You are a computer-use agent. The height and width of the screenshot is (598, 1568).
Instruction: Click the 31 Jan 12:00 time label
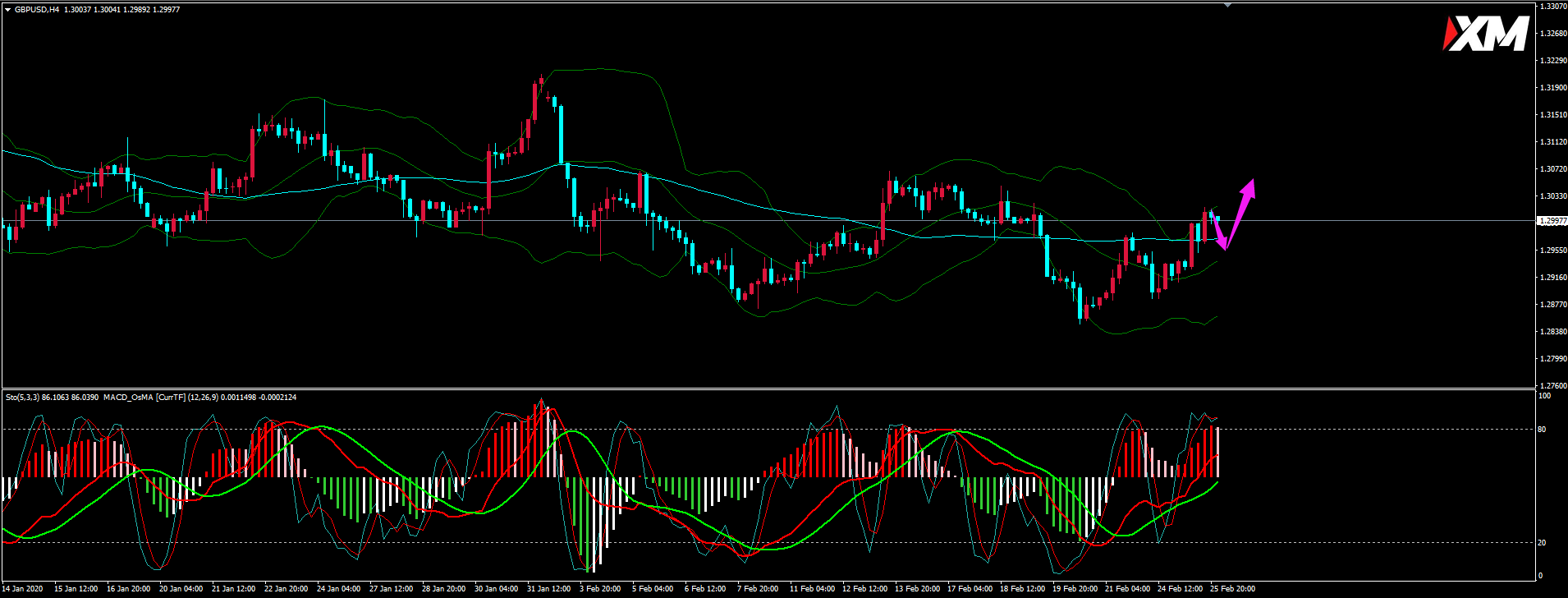[x=548, y=589]
